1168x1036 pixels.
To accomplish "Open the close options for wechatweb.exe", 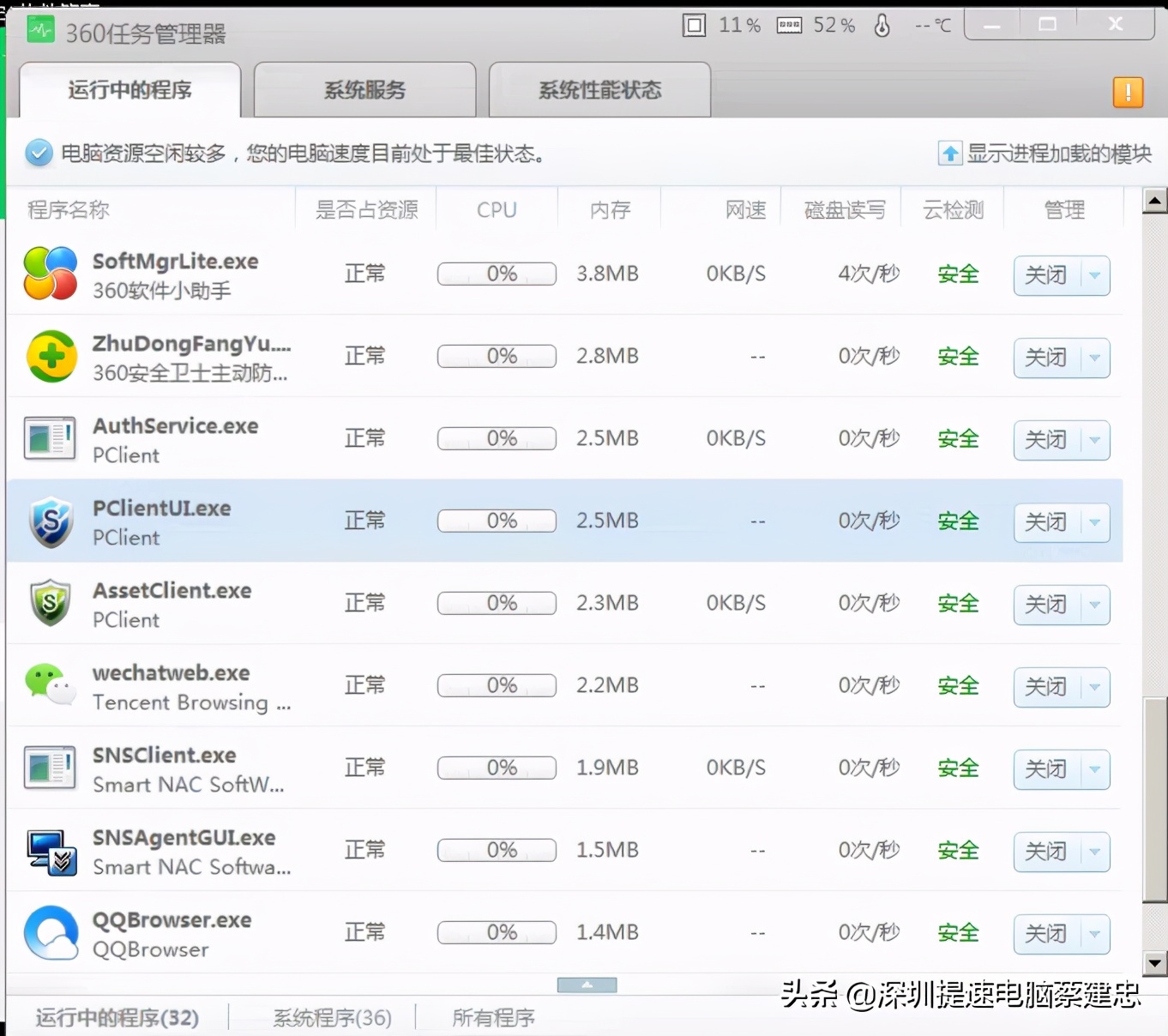I will 1095,687.
